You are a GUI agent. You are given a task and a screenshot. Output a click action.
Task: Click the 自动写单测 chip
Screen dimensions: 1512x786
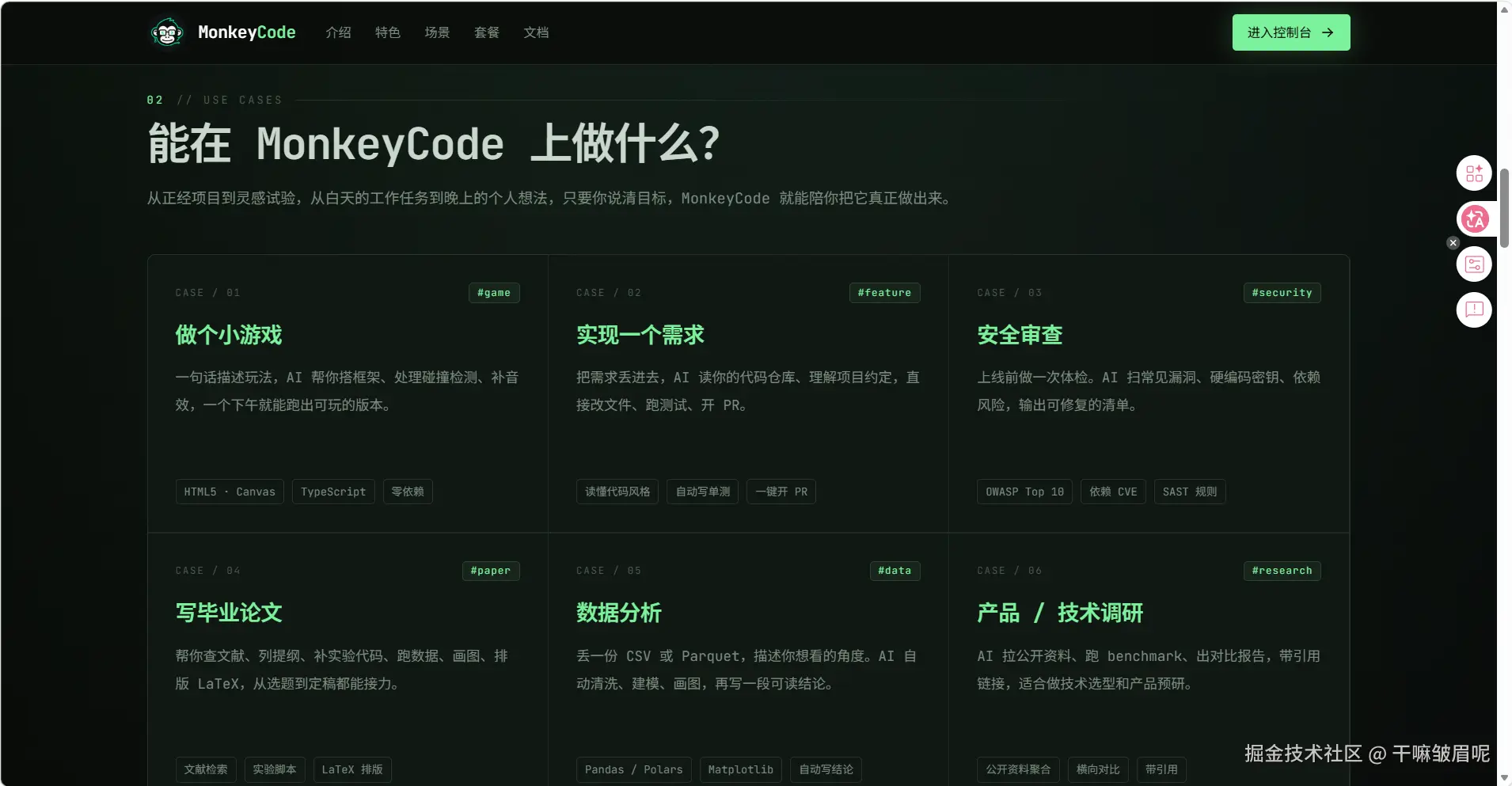(703, 492)
